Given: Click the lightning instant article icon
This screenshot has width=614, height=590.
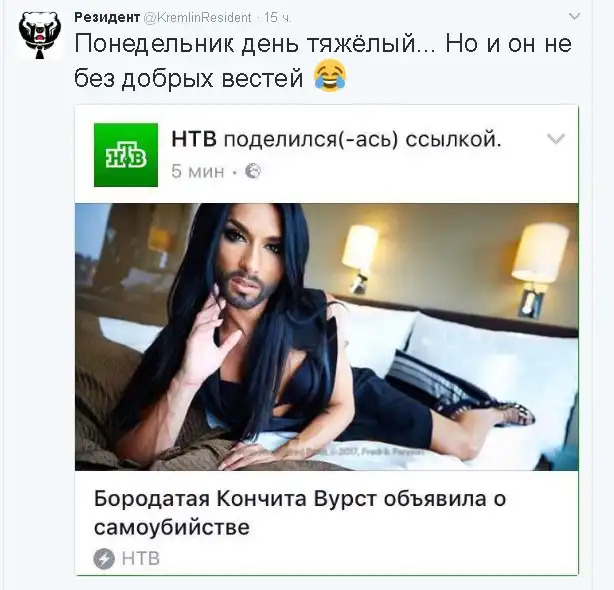Looking at the screenshot, I should click(x=104, y=558).
